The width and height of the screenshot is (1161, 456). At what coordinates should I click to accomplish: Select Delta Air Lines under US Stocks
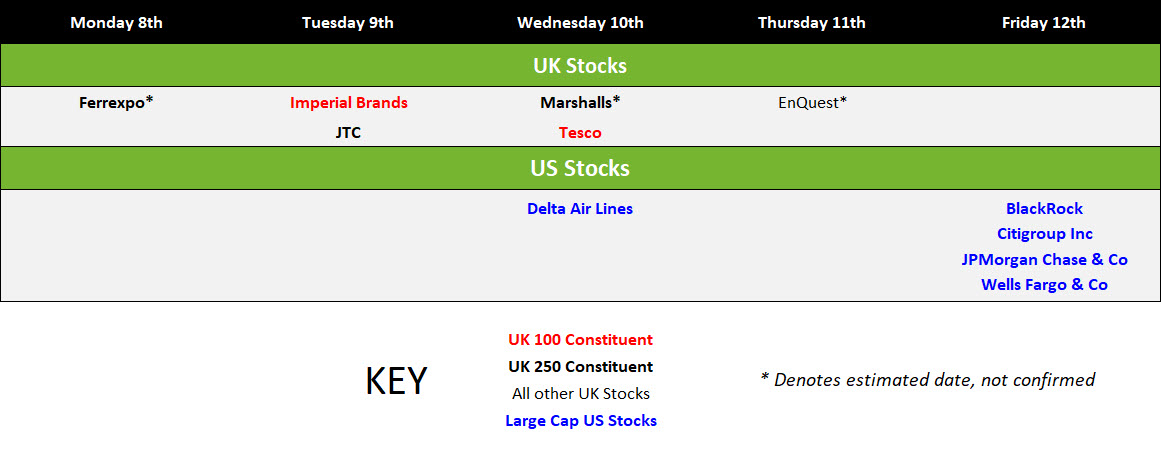(x=580, y=209)
